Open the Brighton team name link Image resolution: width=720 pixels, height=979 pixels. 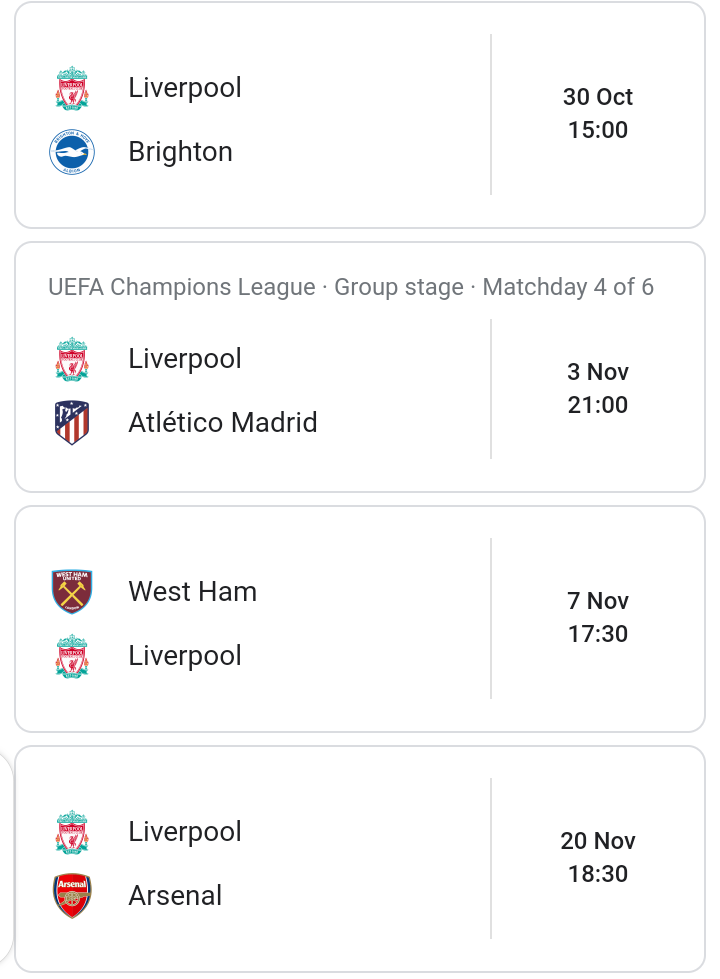click(180, 152)
